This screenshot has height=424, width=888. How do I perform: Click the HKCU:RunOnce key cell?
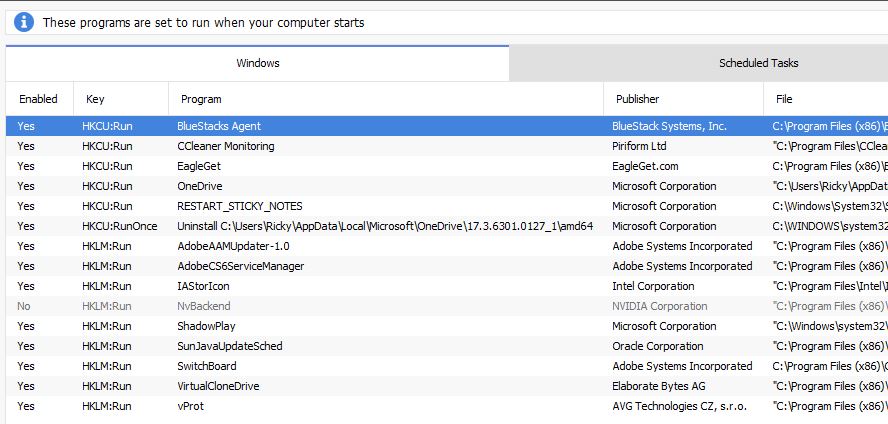click(119, 226)
